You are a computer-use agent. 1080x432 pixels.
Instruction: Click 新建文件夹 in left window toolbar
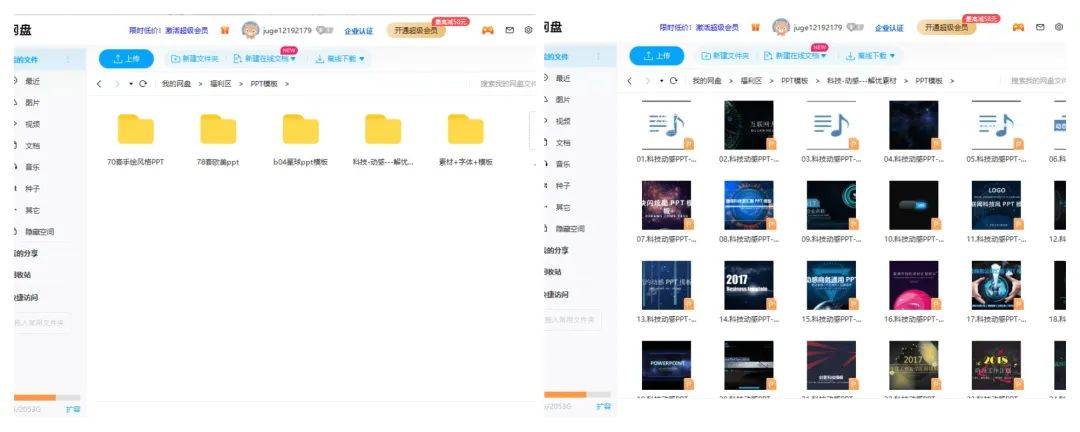pos(194,59)
